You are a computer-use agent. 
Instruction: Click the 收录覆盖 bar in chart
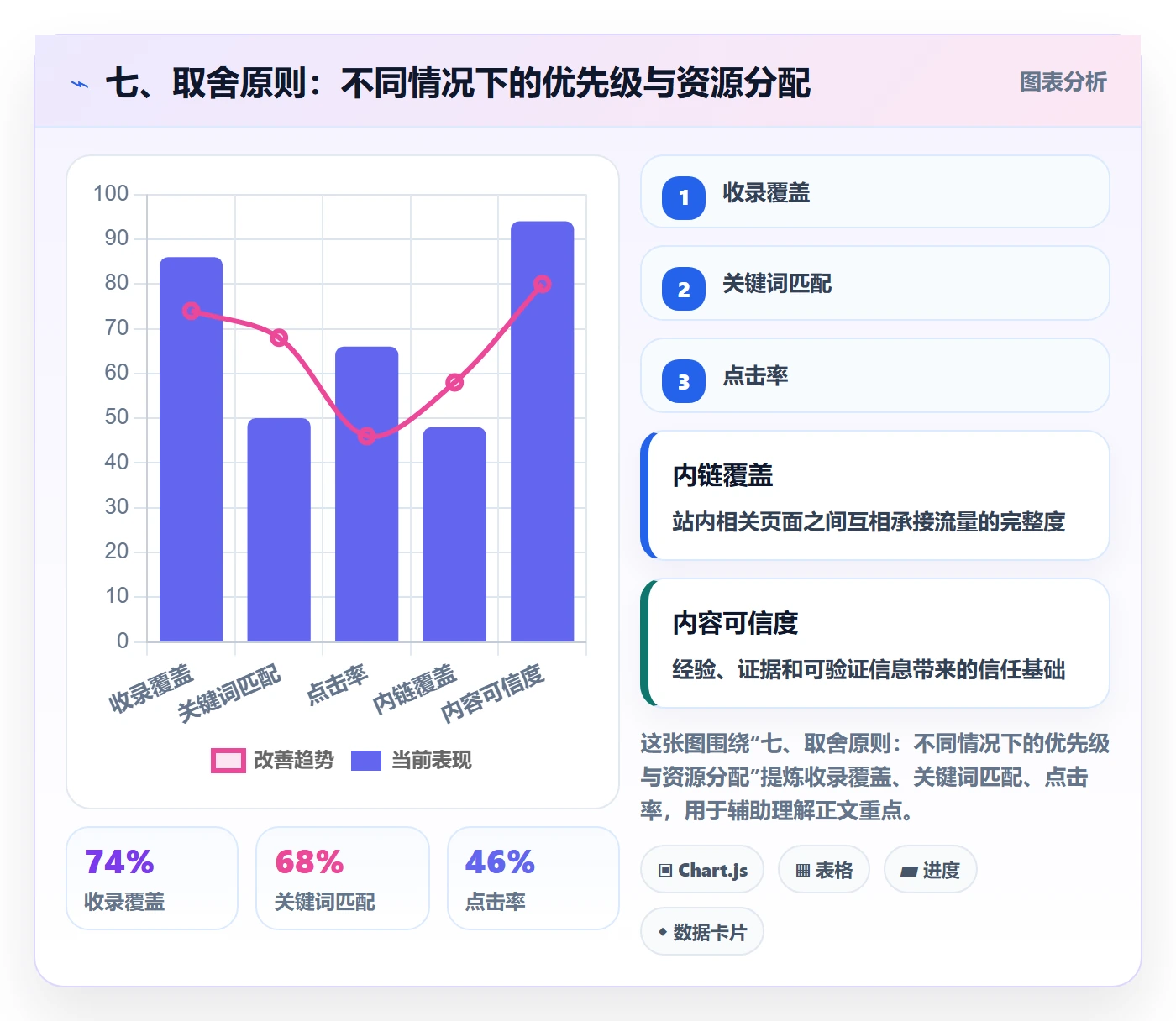pos(192,449)
